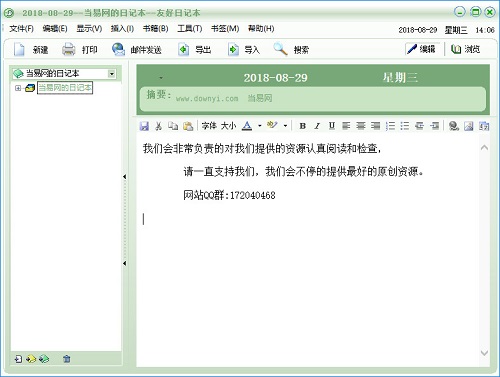
Task: Click the font color A icon
Action: [x=247, y=126]
